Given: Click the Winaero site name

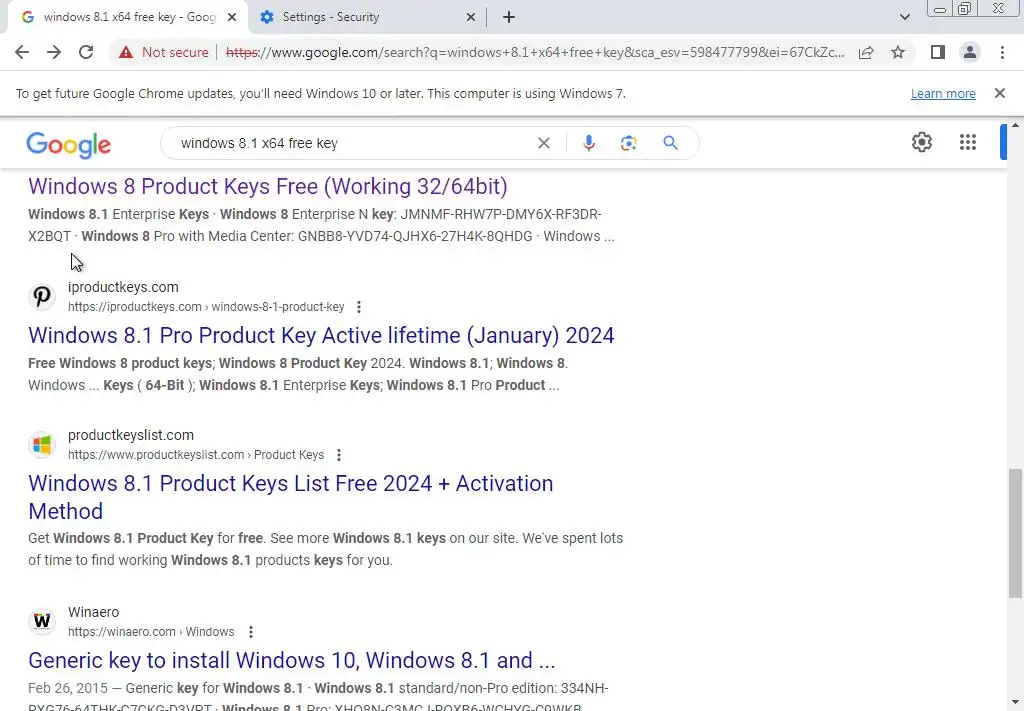Looking at the screenshot, I should pos(93,612).
